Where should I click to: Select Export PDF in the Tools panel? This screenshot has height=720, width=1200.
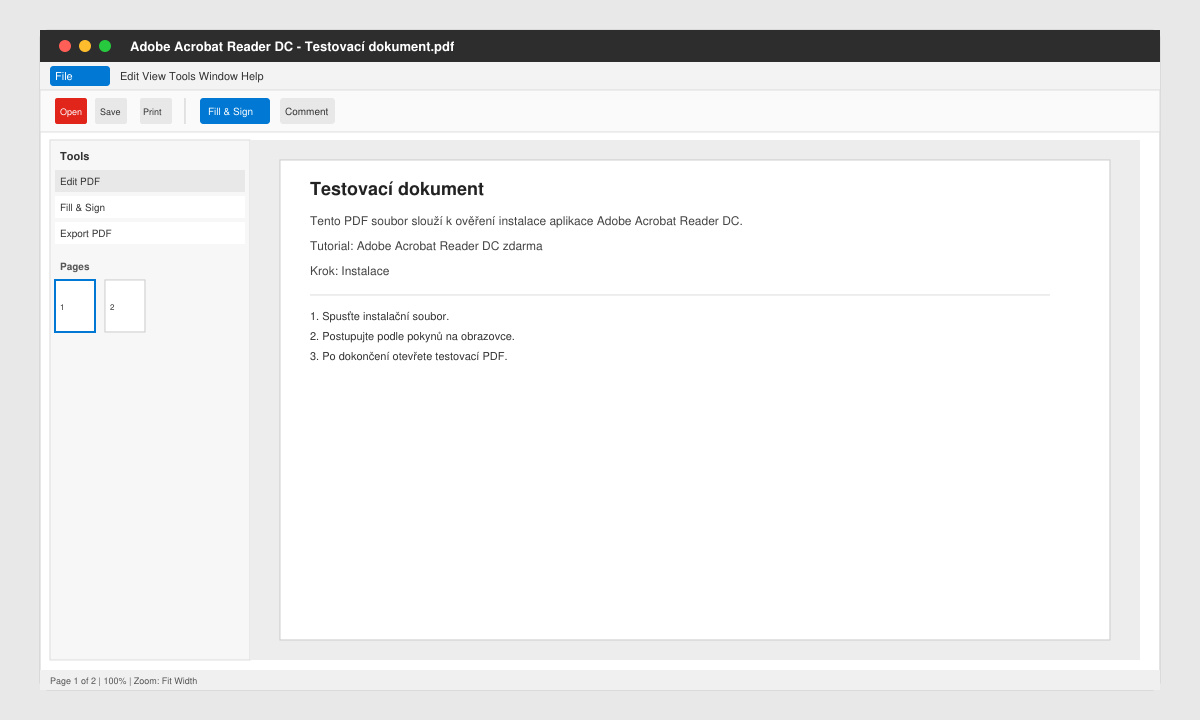coord(150,233)
